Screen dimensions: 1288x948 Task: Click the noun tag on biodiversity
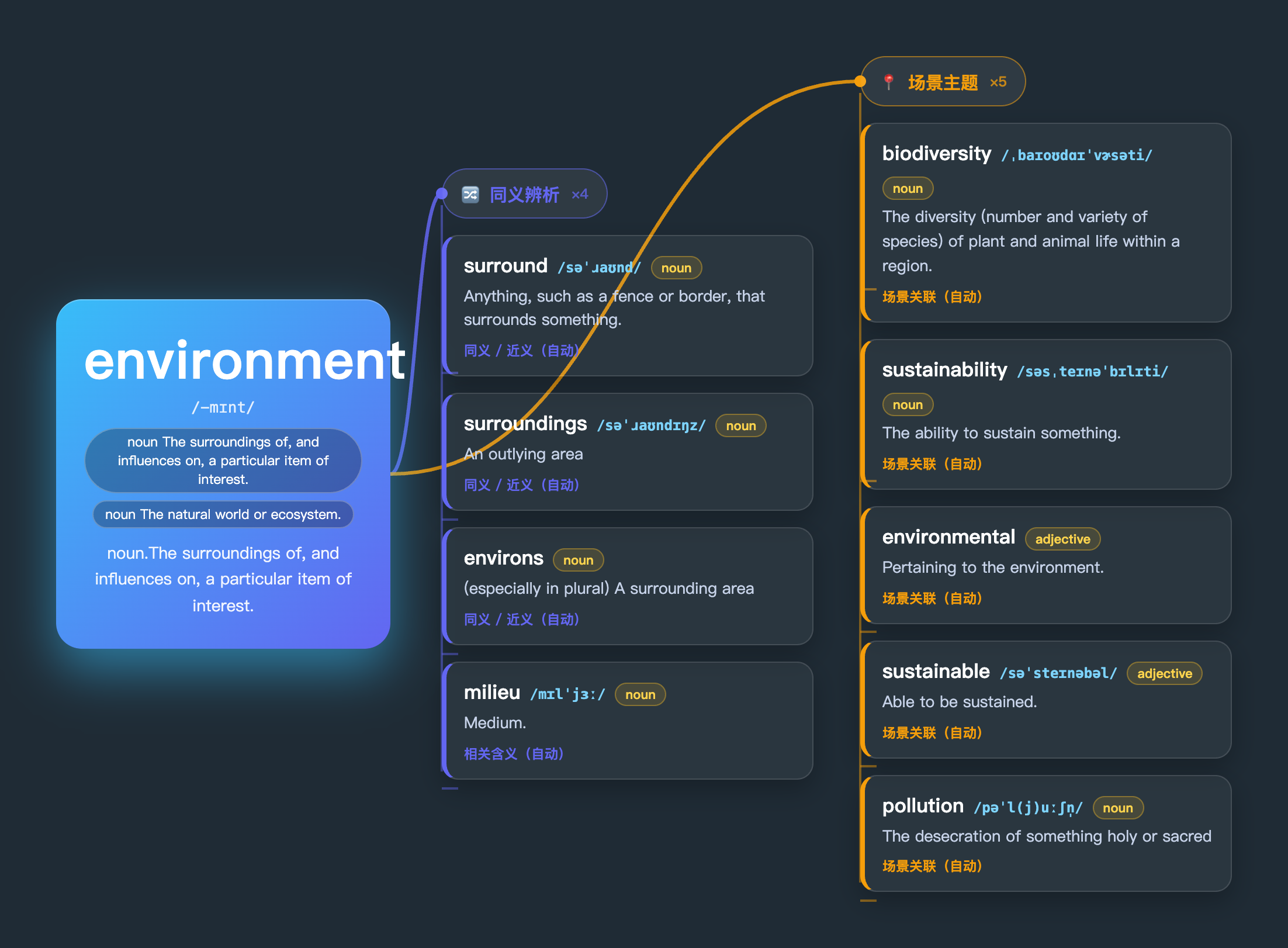tap(908, 188)
